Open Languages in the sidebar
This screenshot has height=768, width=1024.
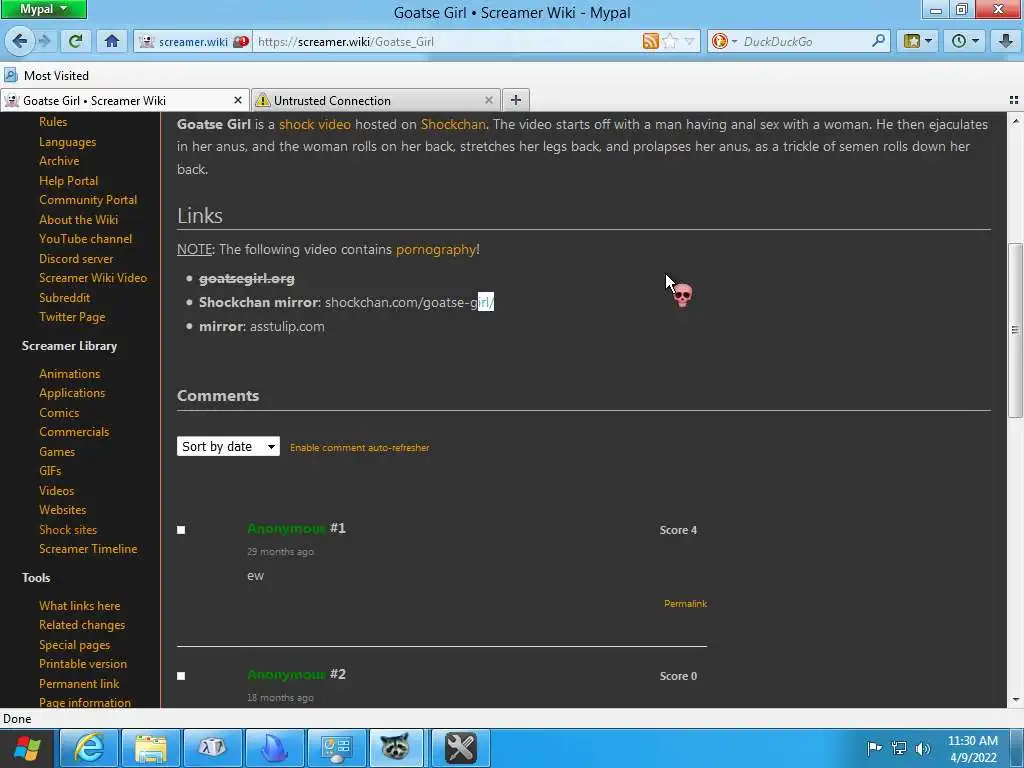67,142
